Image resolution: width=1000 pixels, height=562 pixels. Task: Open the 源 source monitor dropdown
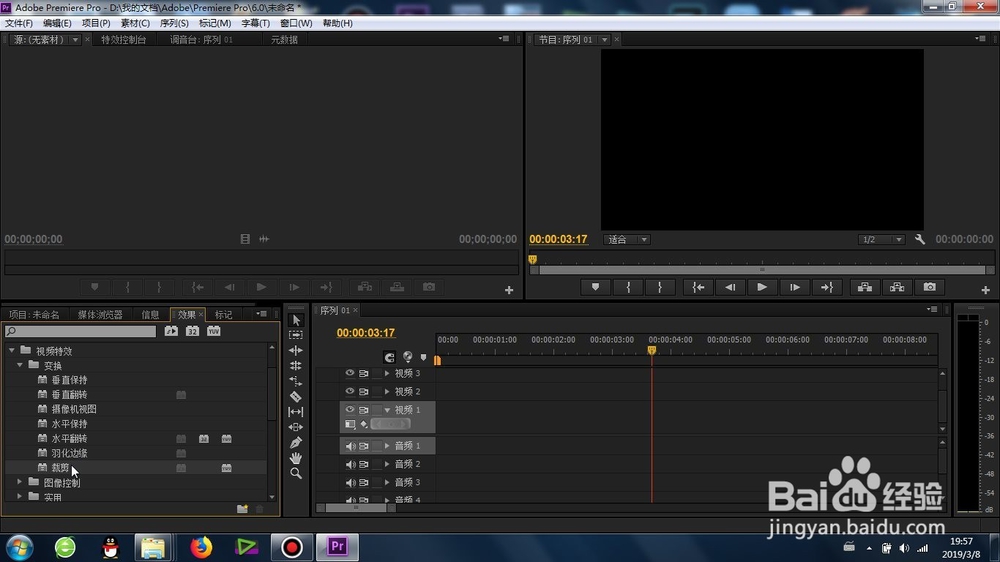[75, 40]
